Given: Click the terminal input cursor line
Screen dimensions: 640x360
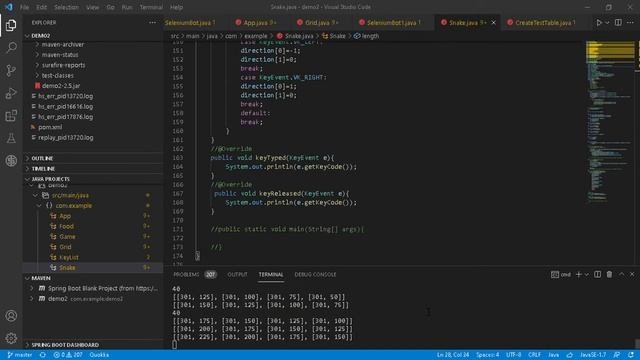Looking at the screenshot, I should tap(175, 344).
